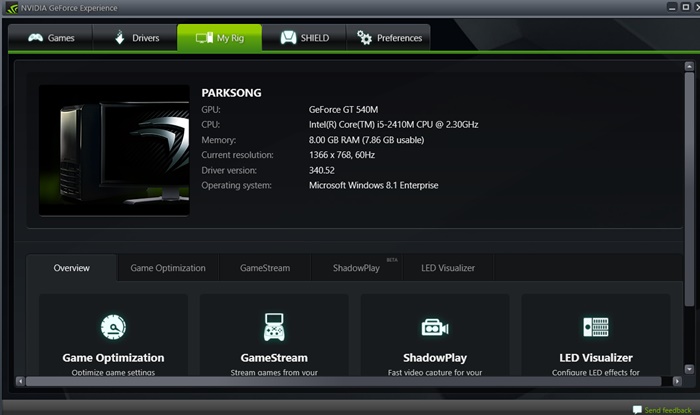Viewport: 700px width, 415px height.
Task: Click the 'Optimize game settings' description
Action: [113, 372]
